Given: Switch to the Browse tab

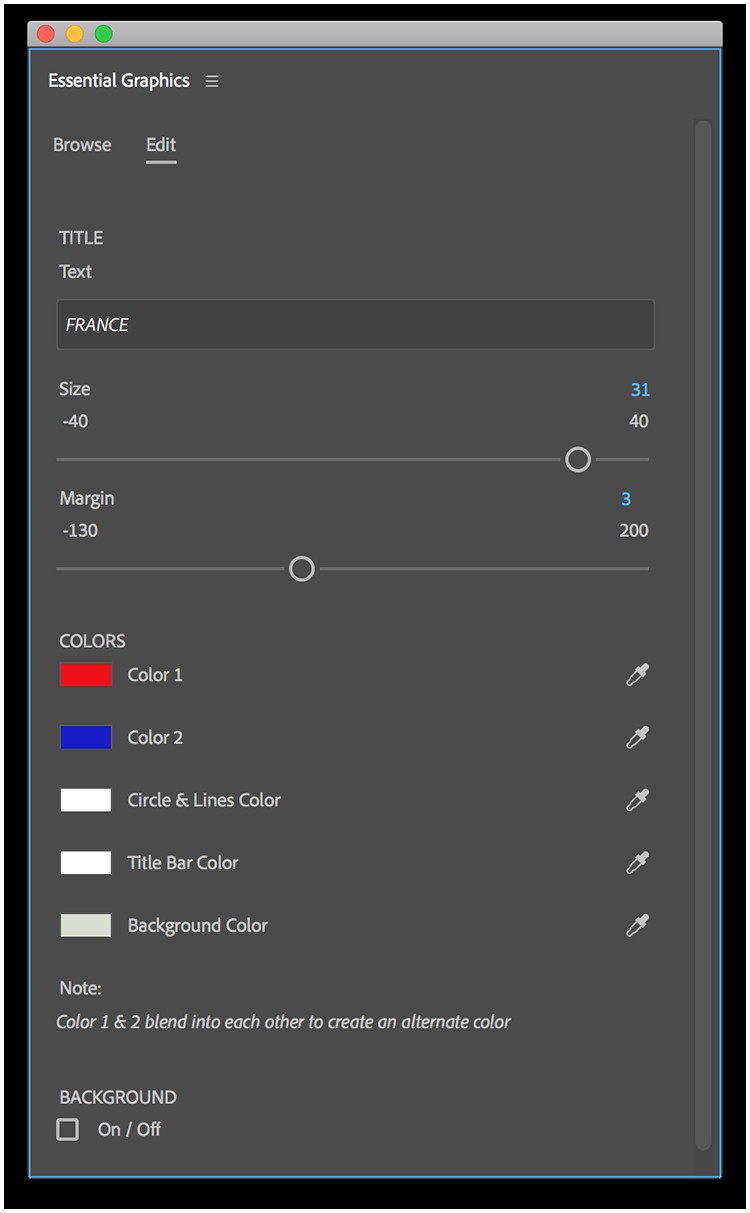Looking at the screenshot, I should [81, 145].
